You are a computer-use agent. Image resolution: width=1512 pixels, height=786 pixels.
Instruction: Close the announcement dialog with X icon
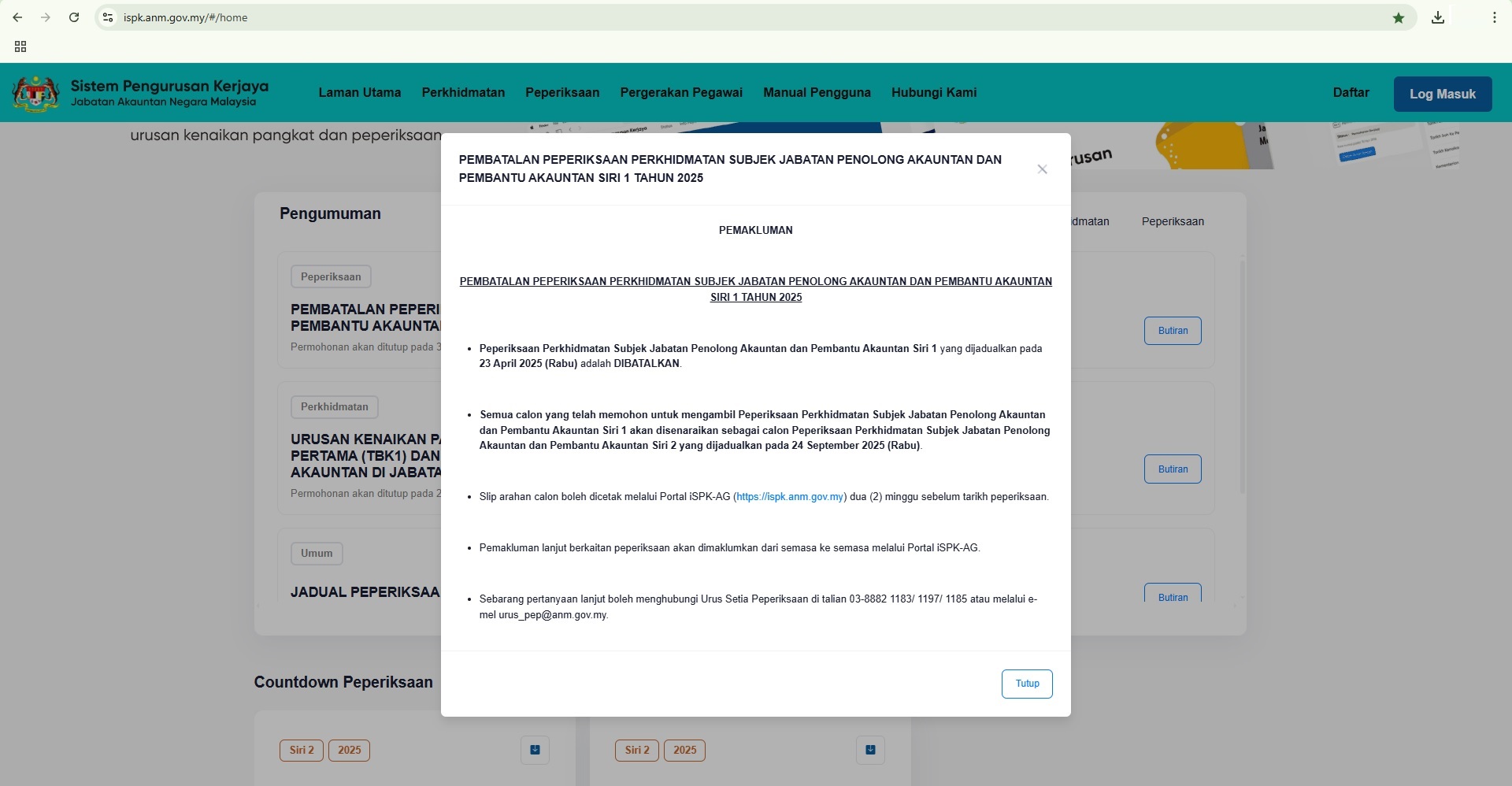[1042, 169]
